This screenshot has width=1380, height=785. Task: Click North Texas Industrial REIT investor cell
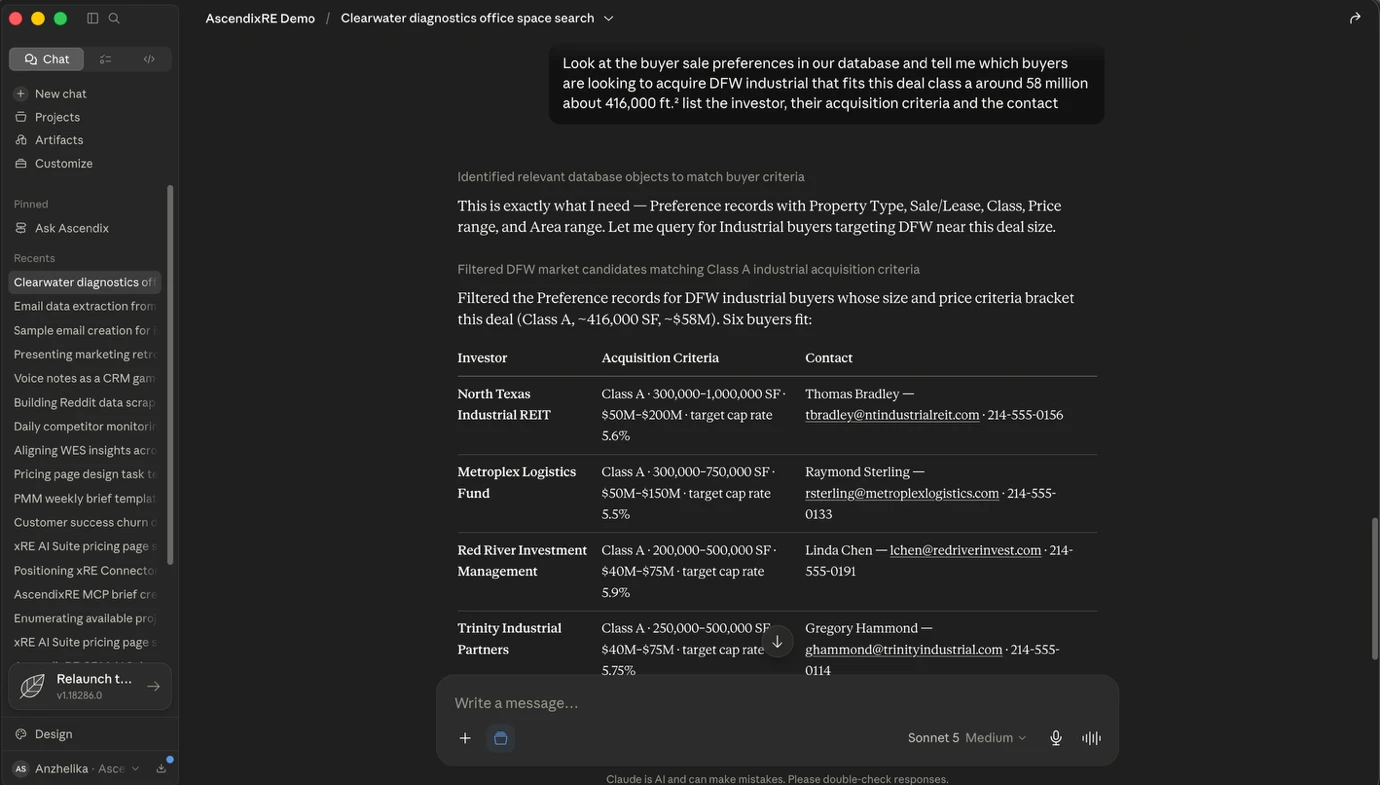[x=505, y=404]
